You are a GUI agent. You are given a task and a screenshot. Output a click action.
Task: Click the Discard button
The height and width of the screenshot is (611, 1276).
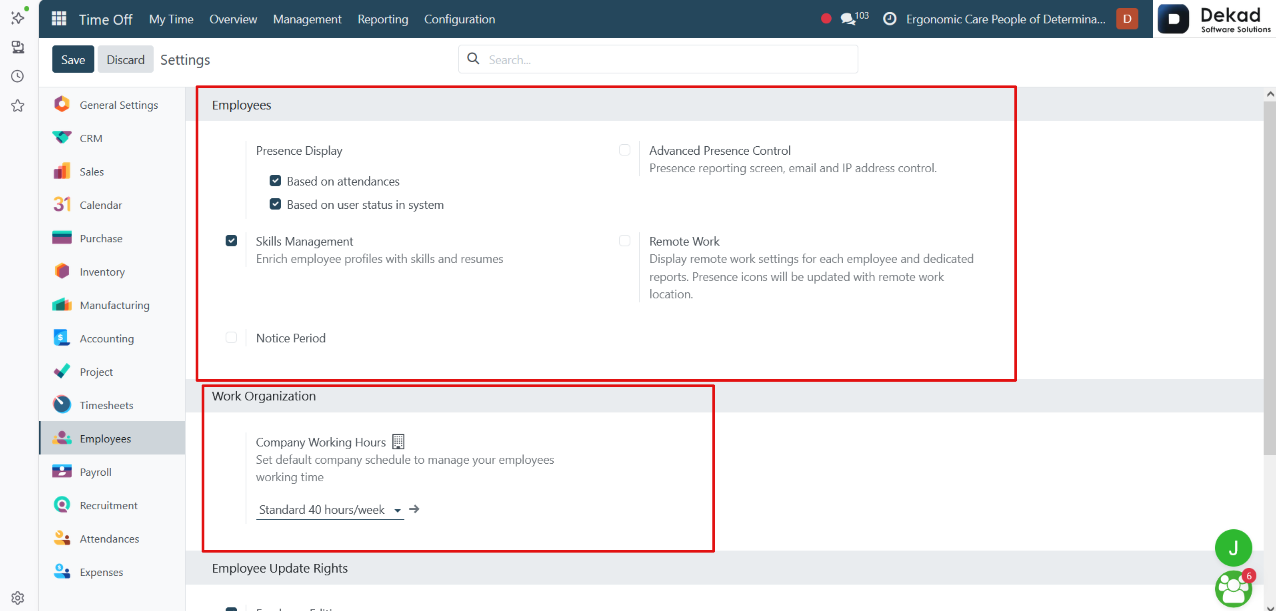(126, 59)
